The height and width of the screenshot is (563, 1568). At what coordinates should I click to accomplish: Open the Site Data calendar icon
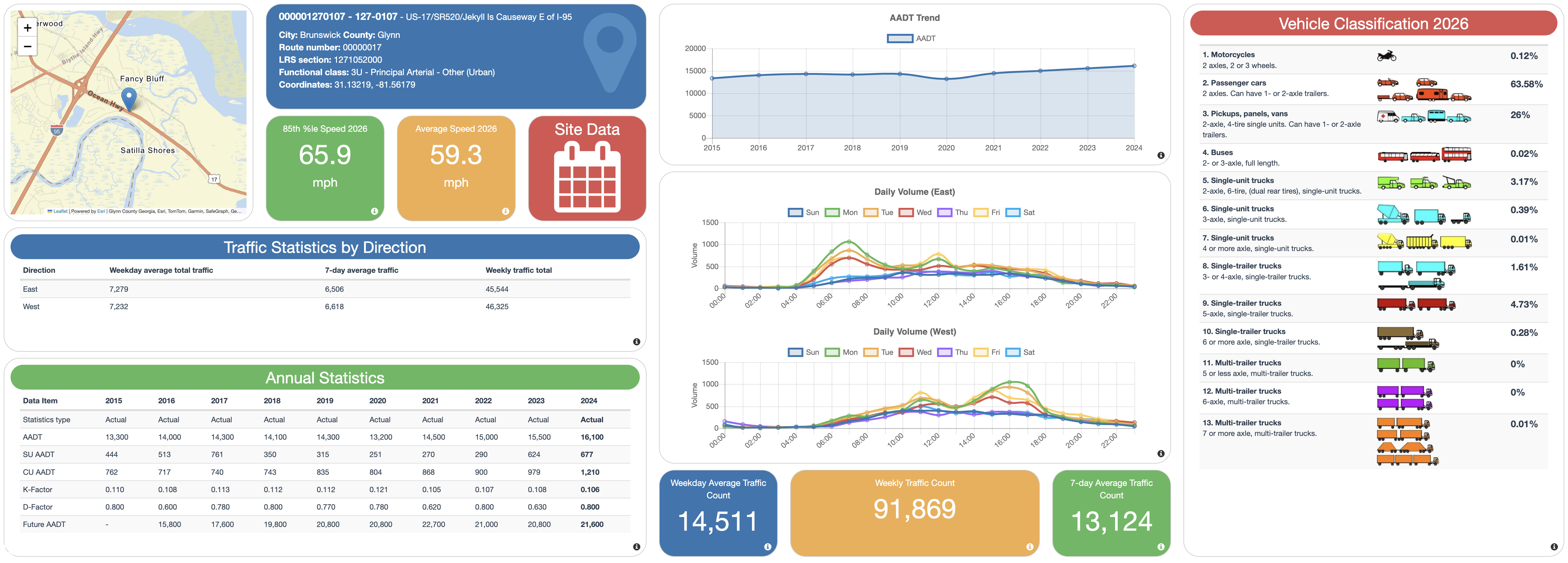(x=587, y=176)
